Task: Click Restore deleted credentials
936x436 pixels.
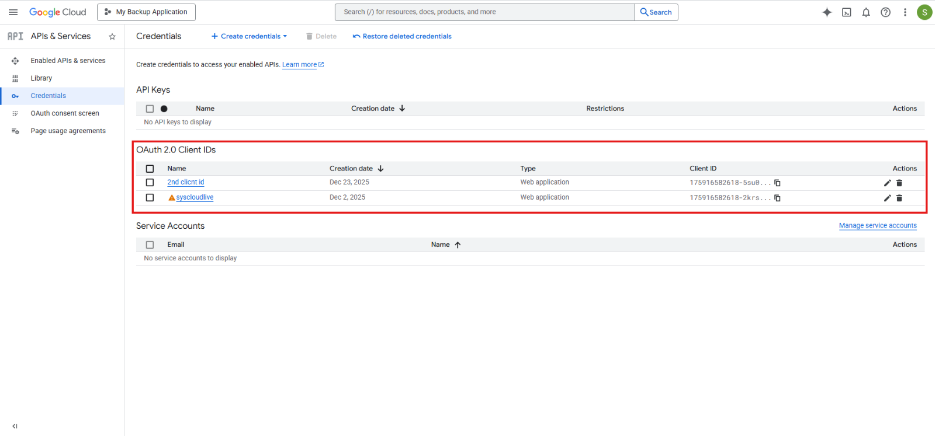Action: (x=402, y=36)
